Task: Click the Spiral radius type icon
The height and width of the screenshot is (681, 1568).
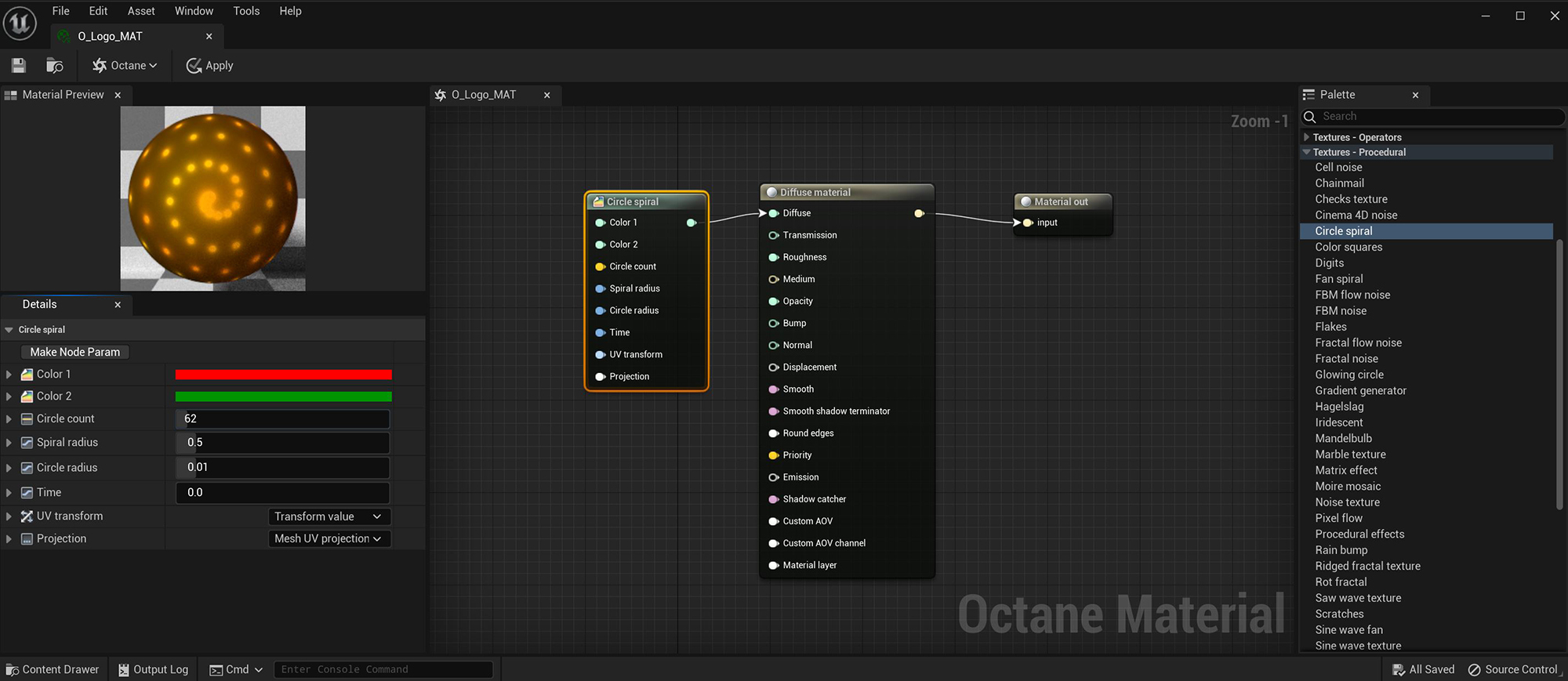Action: coord(27,443)
